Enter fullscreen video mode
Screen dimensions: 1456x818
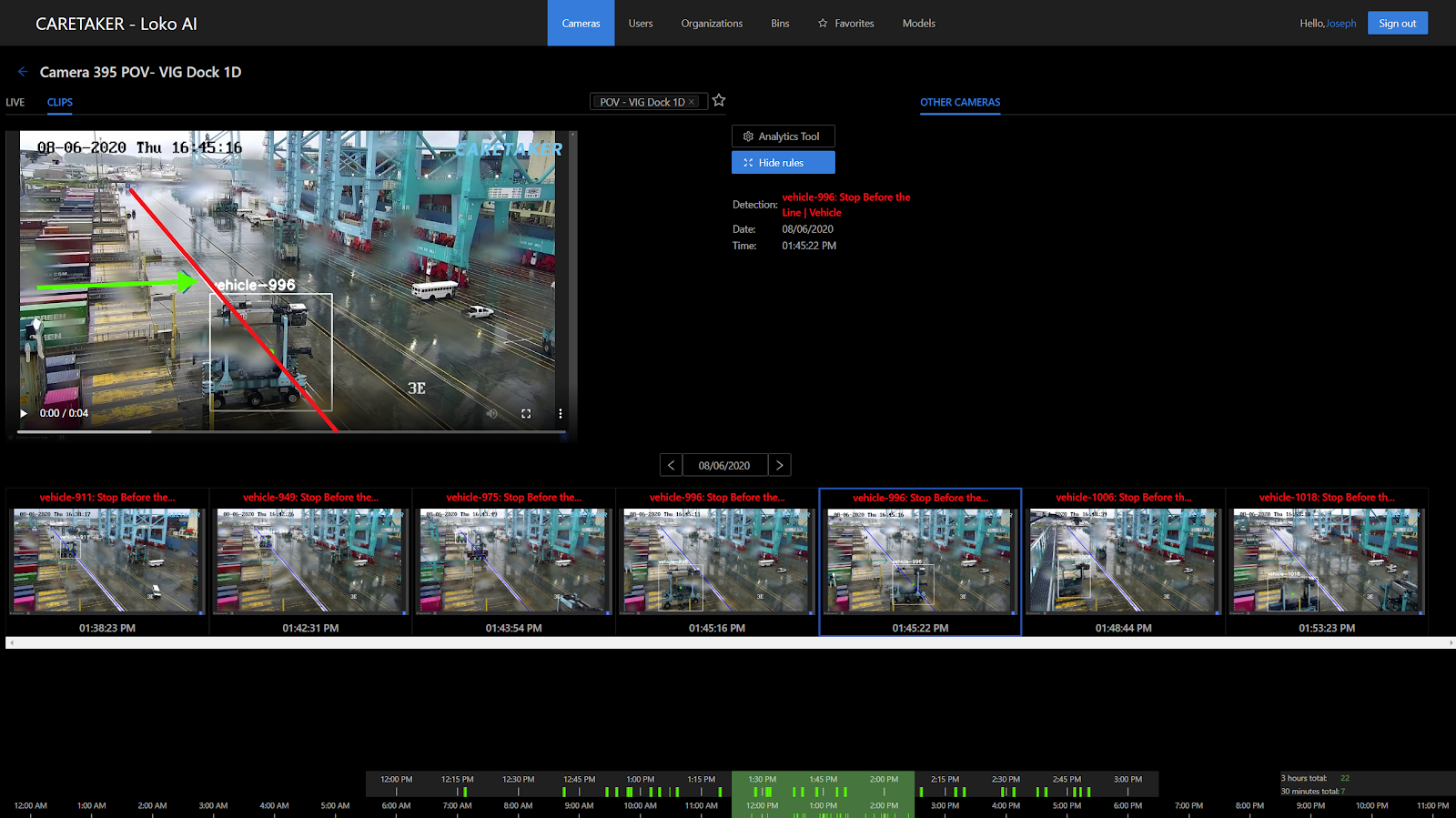pyautogui.click(x=526, y=413)
